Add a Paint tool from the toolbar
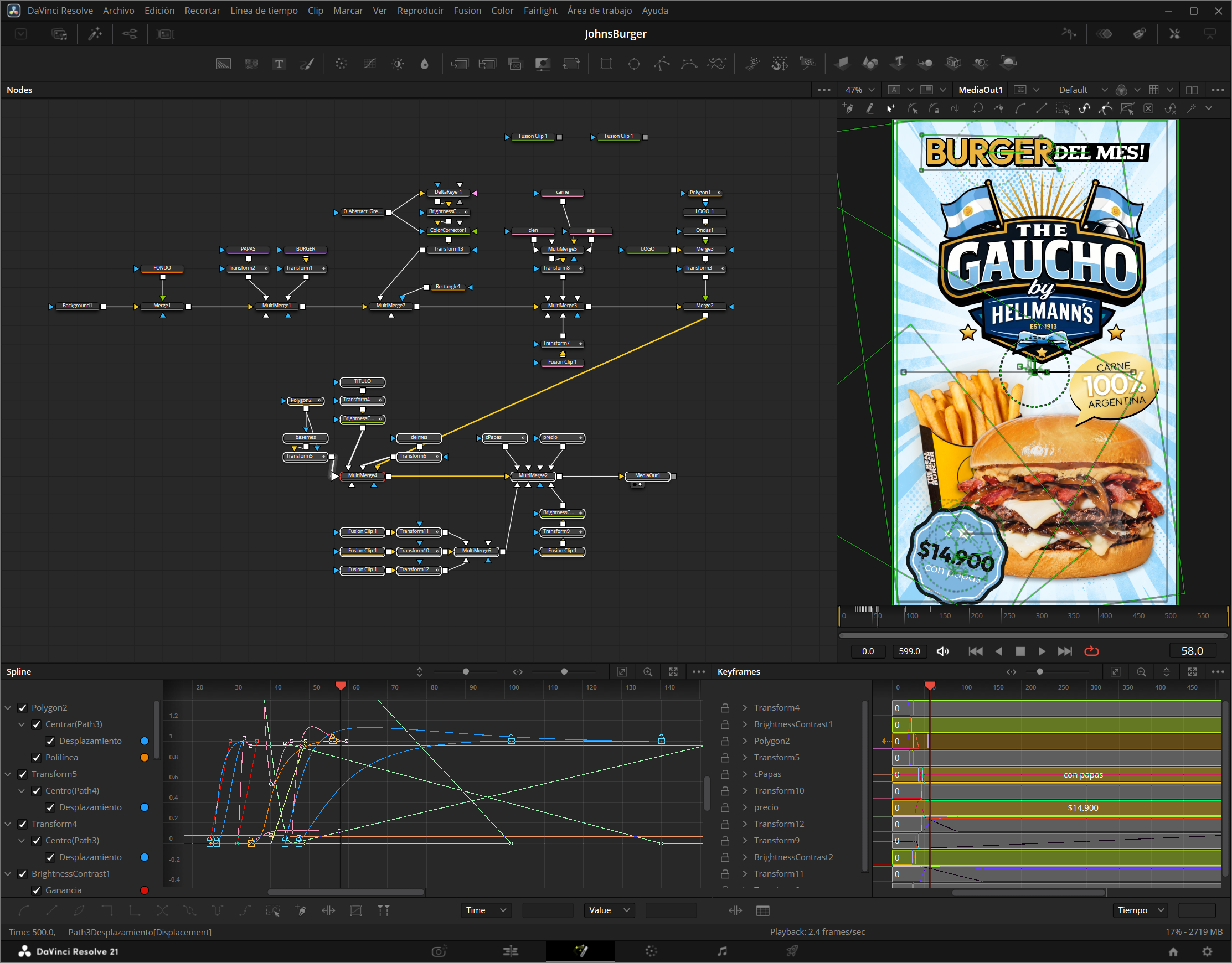The width and height of the screenshot is (1232, 963). [x=306, y=64]
